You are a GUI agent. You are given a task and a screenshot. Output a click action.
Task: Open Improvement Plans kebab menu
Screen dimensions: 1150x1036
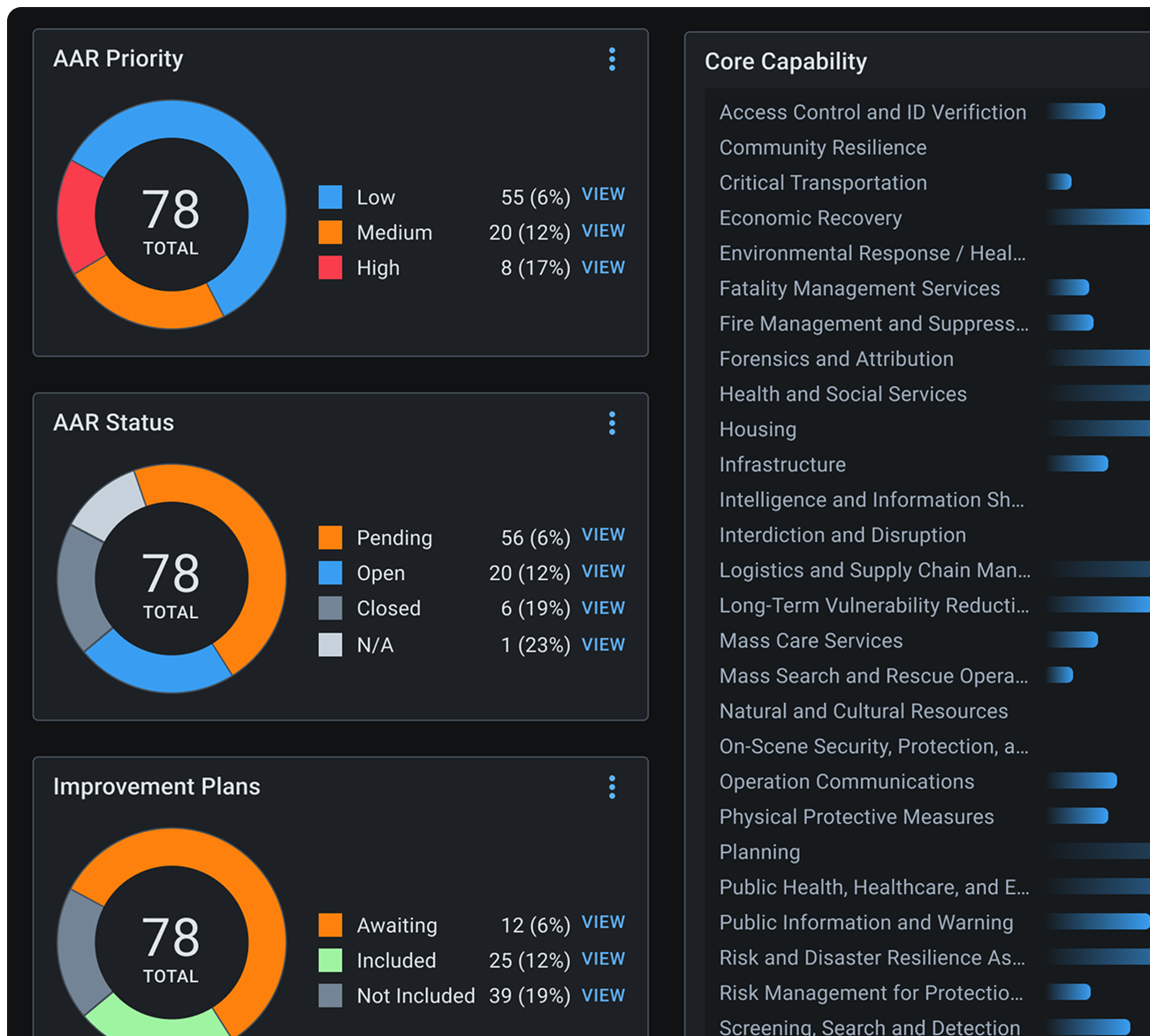612,788
